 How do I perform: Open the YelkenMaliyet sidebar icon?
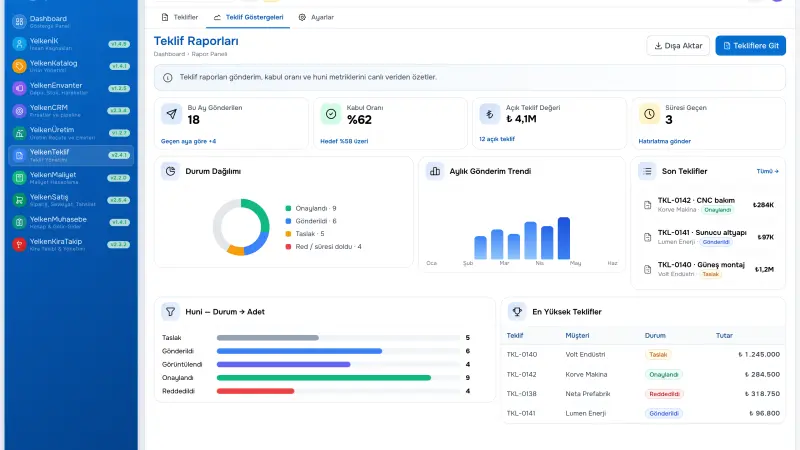(19, 178)
